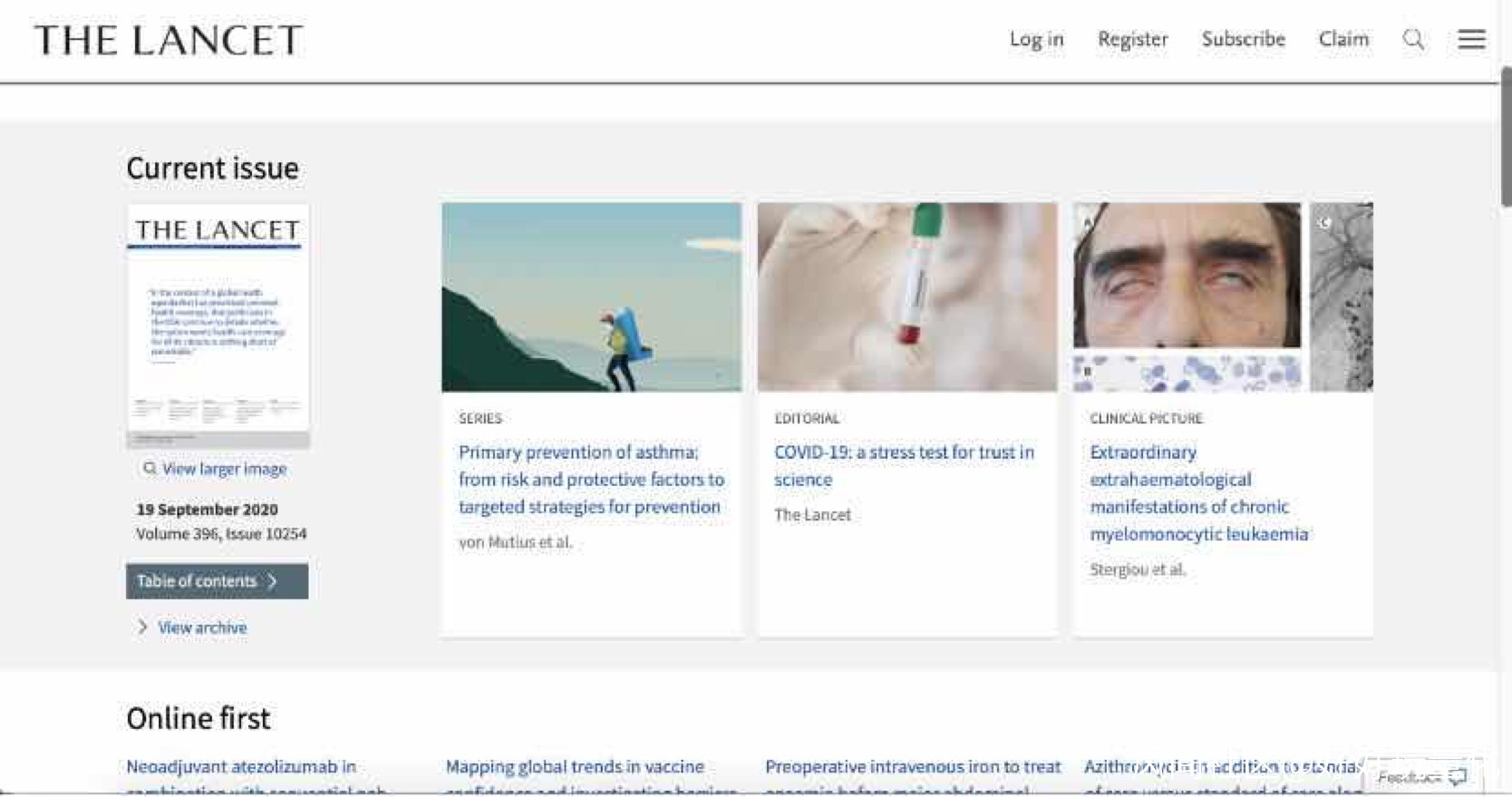Image resolution: width=1512 pixels, height=797 pixels.
Task: Click the chevron icon beside View archive
Action: (142, 627)
